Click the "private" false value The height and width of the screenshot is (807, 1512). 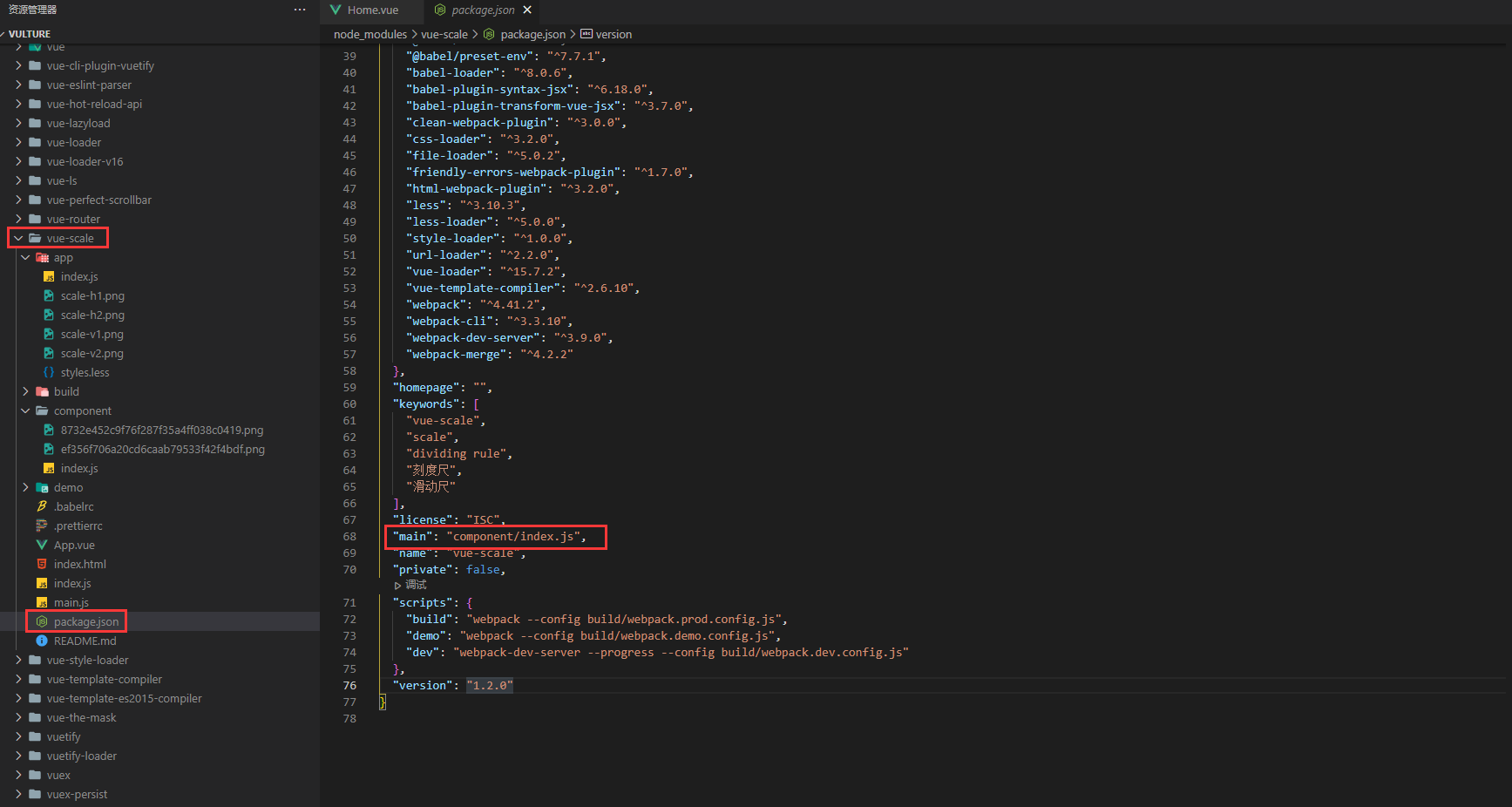(x=483, y=569)
